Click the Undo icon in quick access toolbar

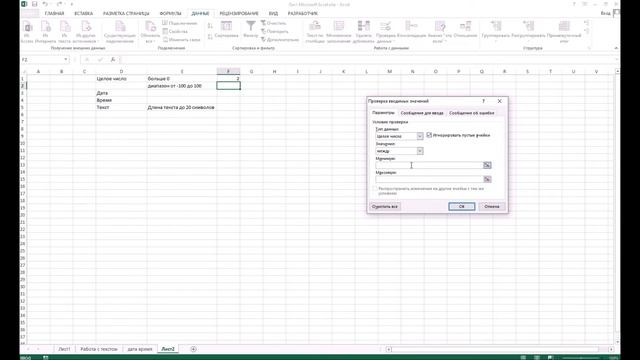tap(45, 4)
